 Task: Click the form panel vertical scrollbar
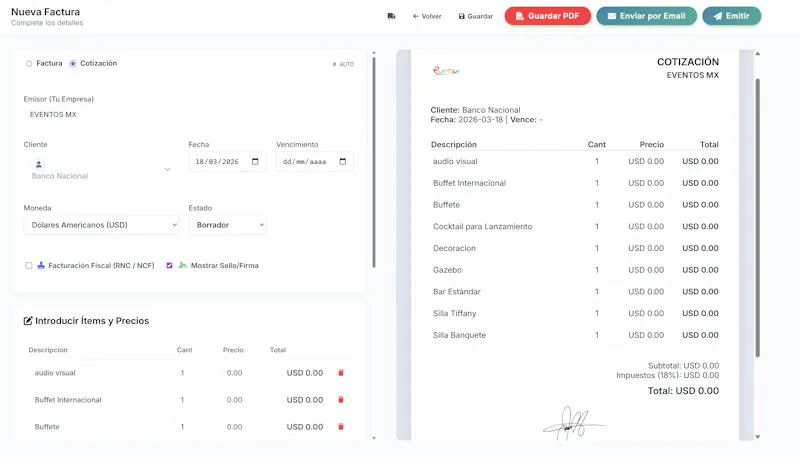[374, 162]
